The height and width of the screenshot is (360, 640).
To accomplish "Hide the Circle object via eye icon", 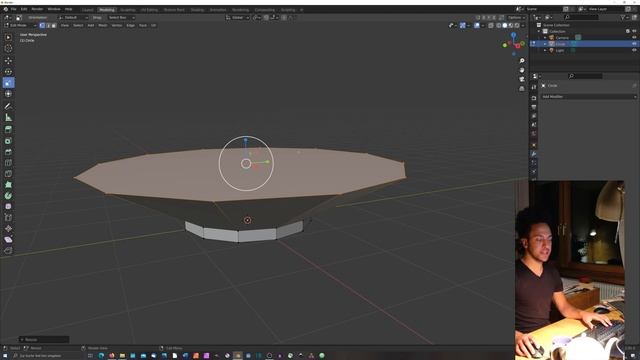I will pyautogui.click(x=634, y=44).
